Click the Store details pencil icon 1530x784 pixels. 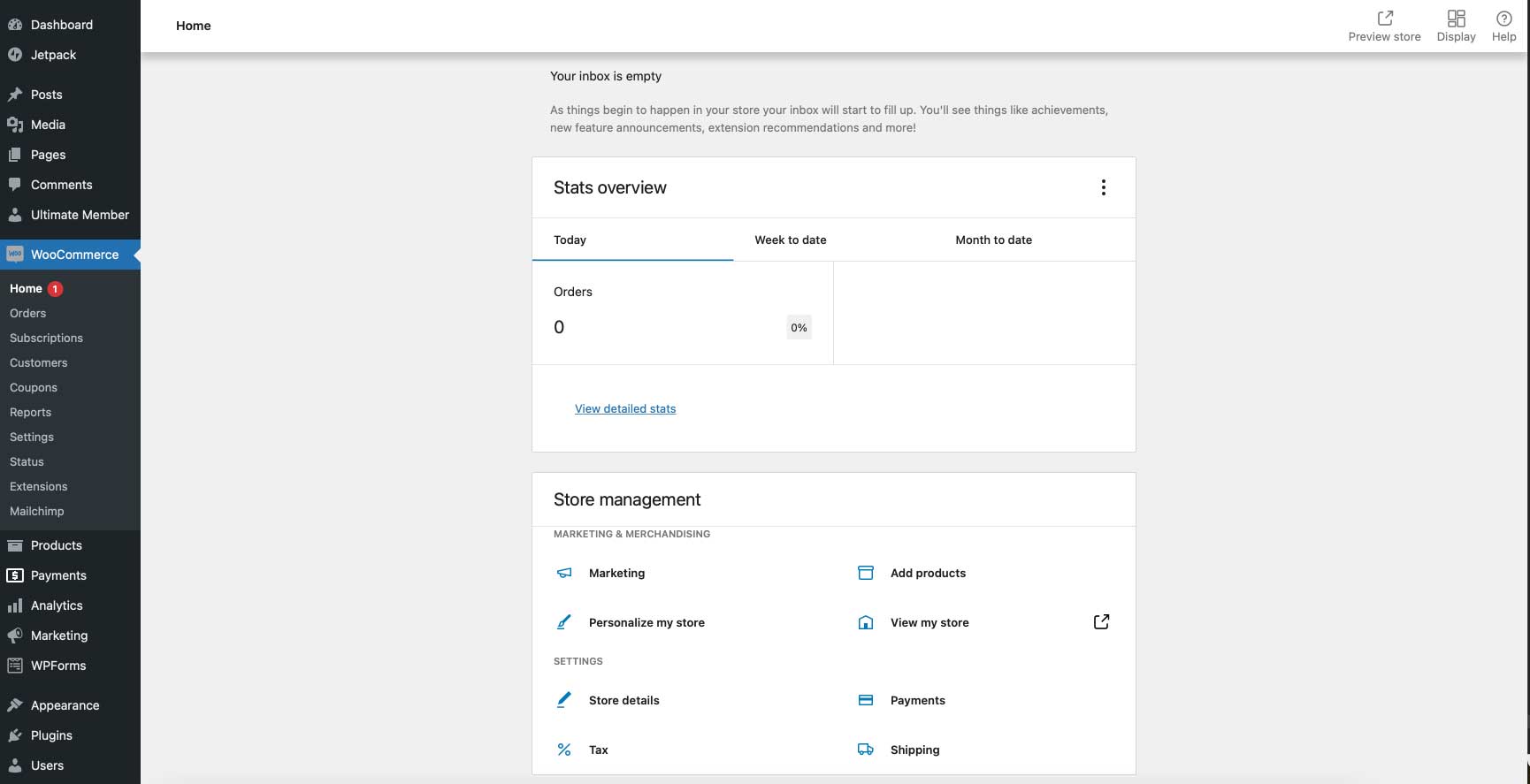(x=564, y=700)
